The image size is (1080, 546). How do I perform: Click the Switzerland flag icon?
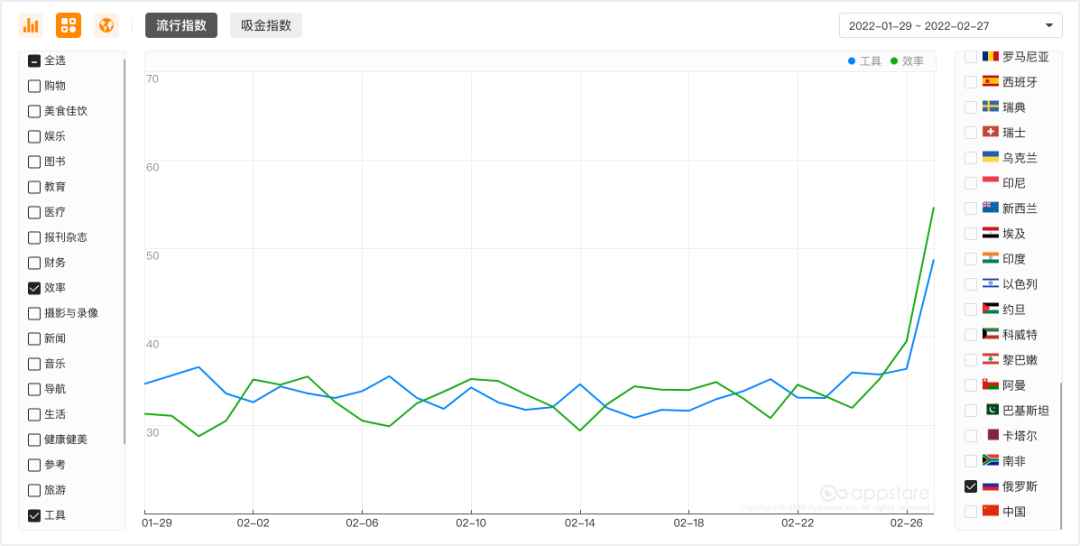pyautogui.click(x=991, y=132)
